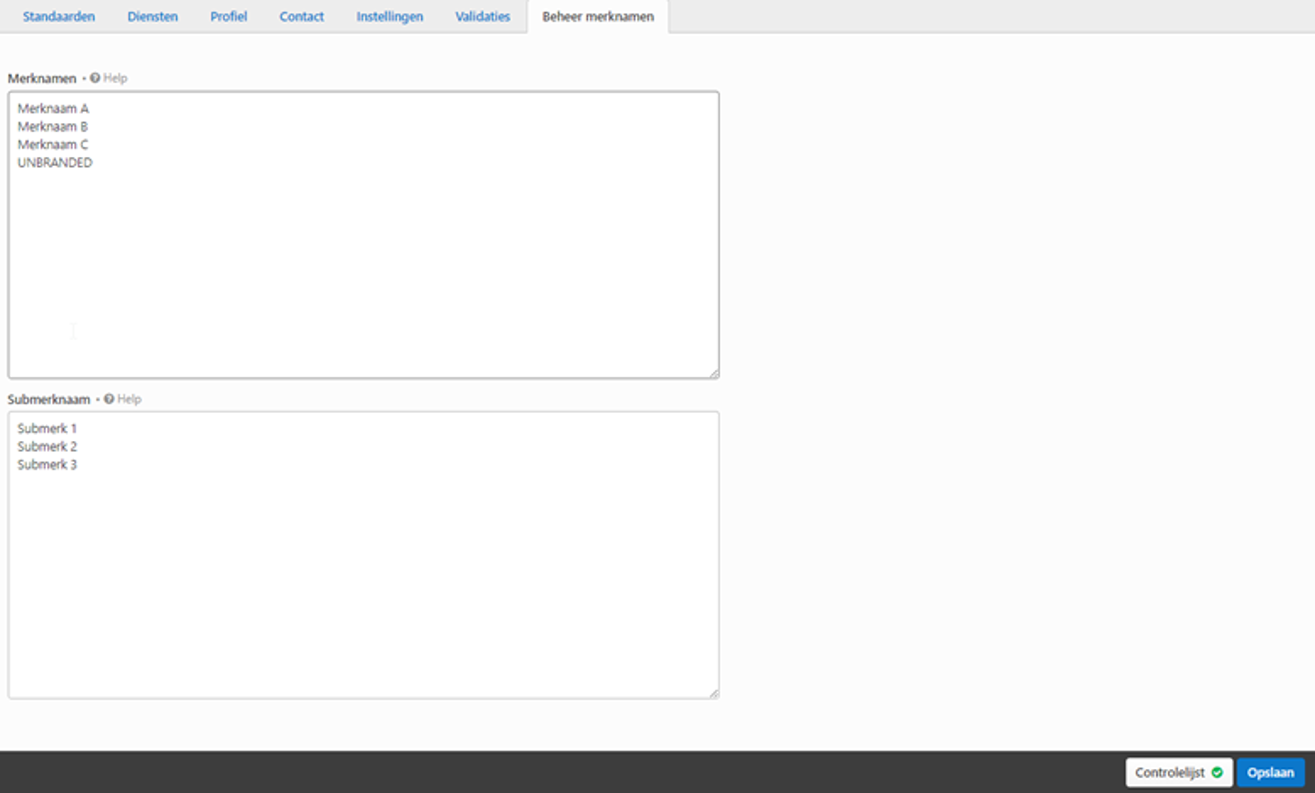Open the Diensten tab
This screenshot has width=1315, height=793.
[152, 16]
